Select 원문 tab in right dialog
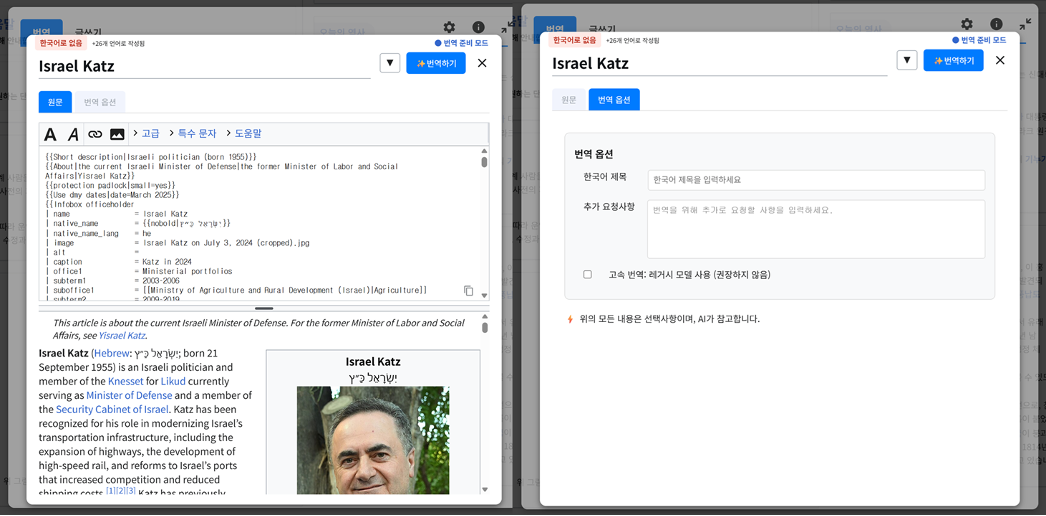 [x=569, y=99]
